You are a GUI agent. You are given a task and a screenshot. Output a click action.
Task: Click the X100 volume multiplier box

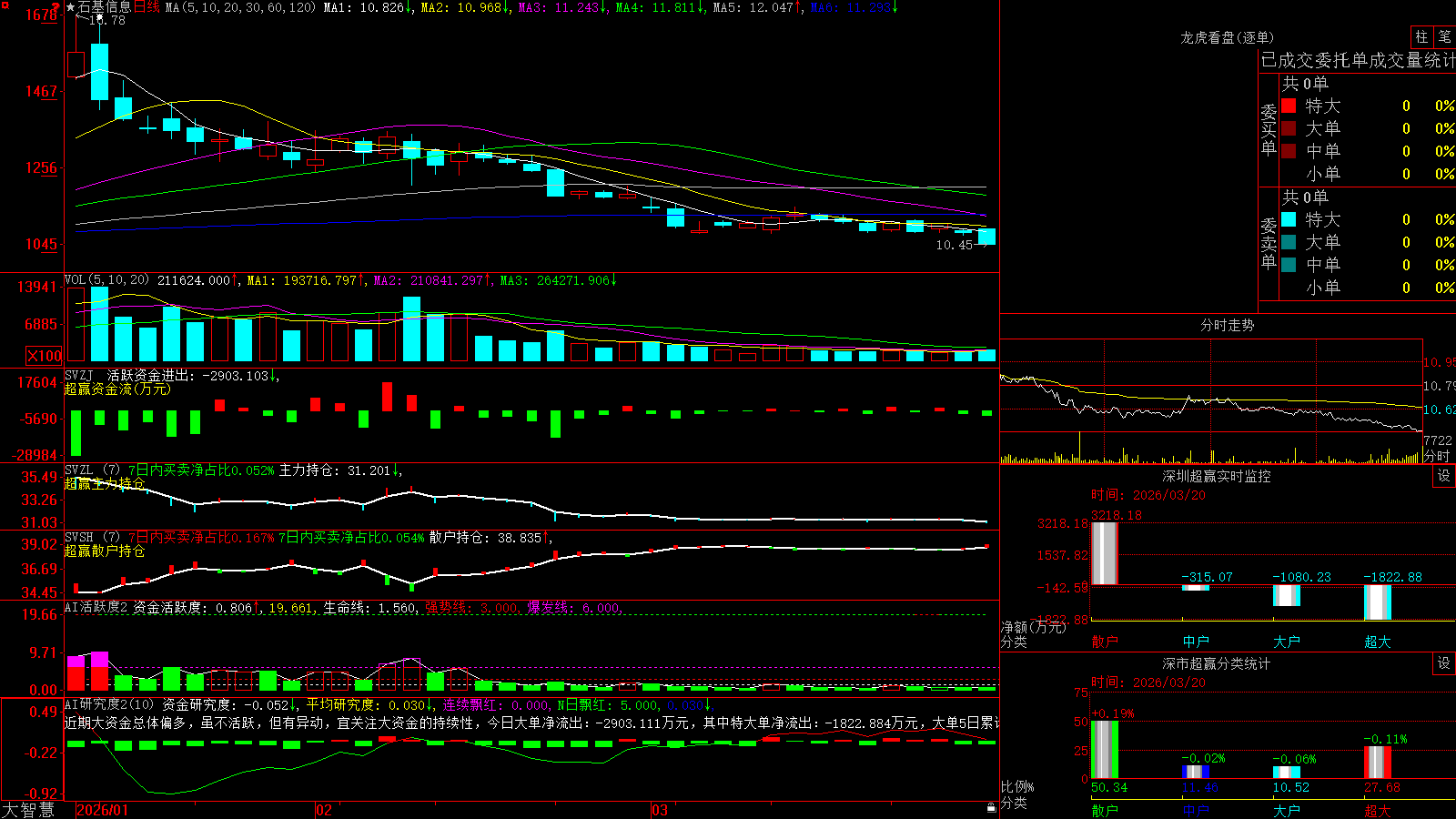(45, 356)
